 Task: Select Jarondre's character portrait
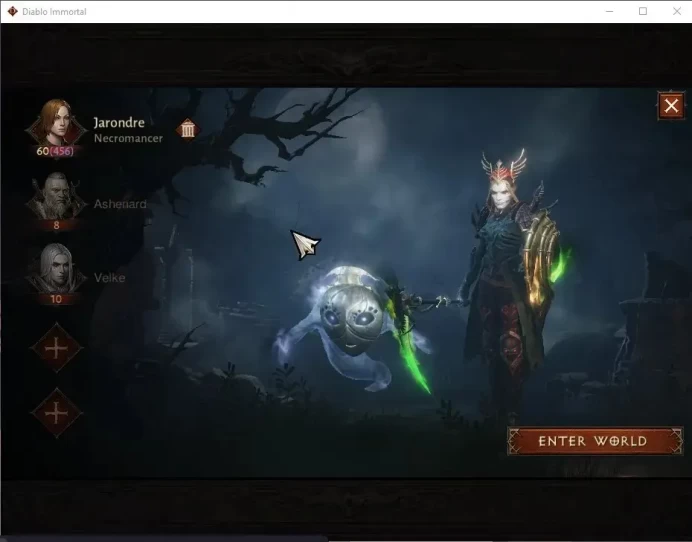click(56, 124)
